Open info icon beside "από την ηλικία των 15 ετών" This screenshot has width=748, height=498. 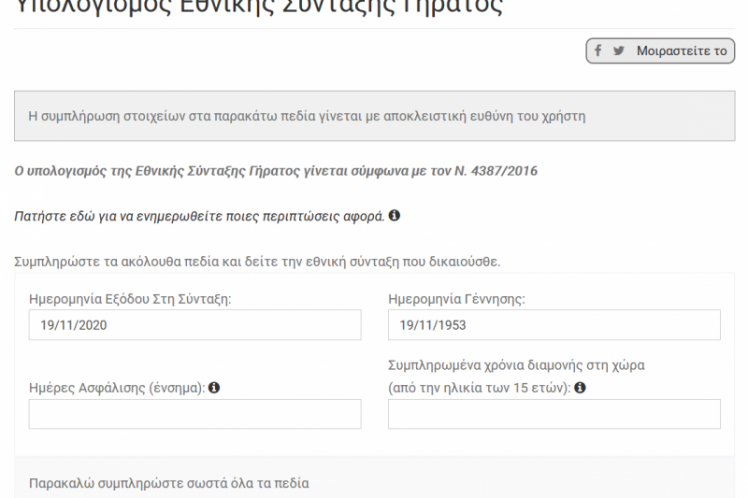(581, 388)
